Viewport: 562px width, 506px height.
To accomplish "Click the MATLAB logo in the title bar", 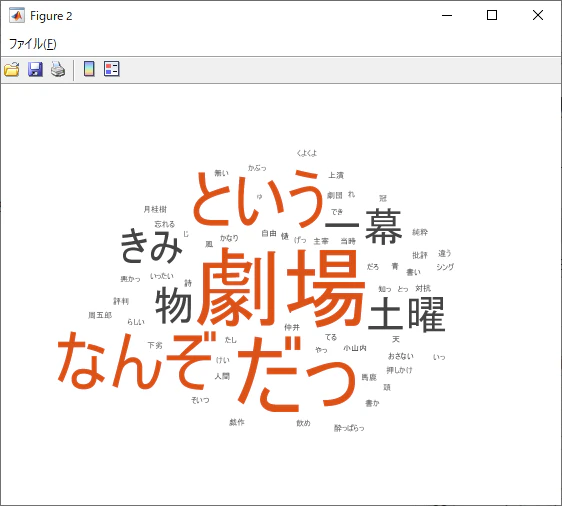I will pos(17,15).
